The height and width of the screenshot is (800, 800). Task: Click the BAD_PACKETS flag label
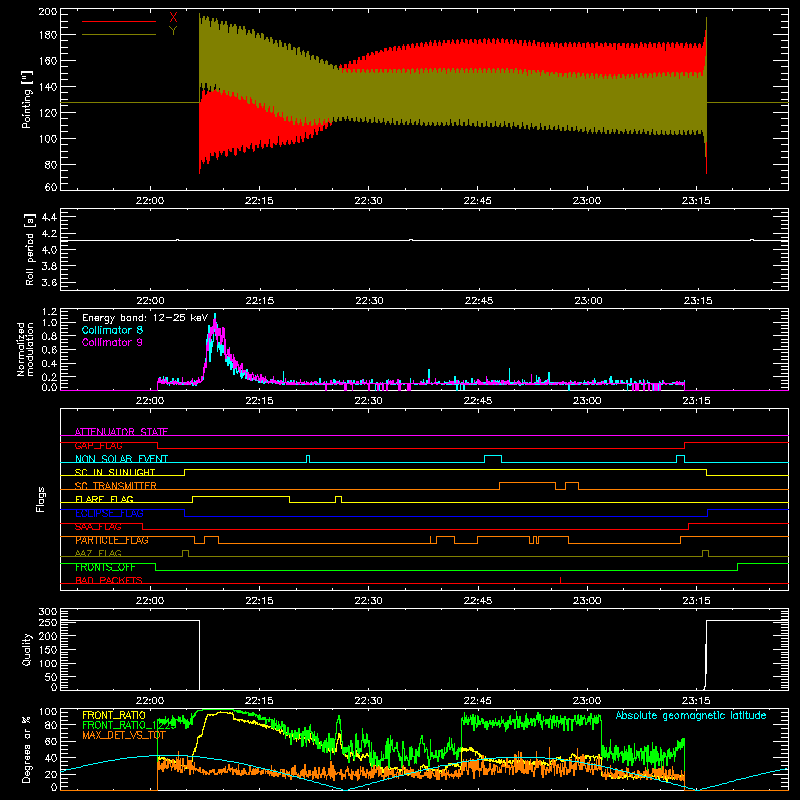109,580
